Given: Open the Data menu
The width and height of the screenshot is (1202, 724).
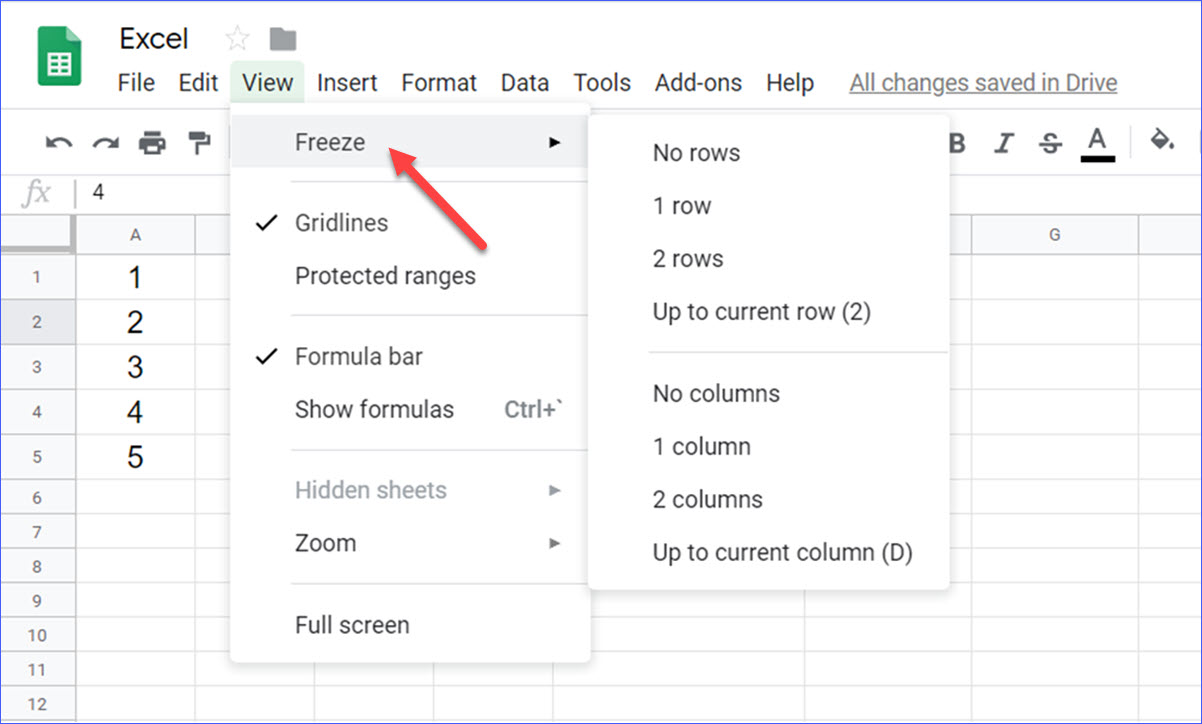Looking at the screenshot, I should coord(524,83).
